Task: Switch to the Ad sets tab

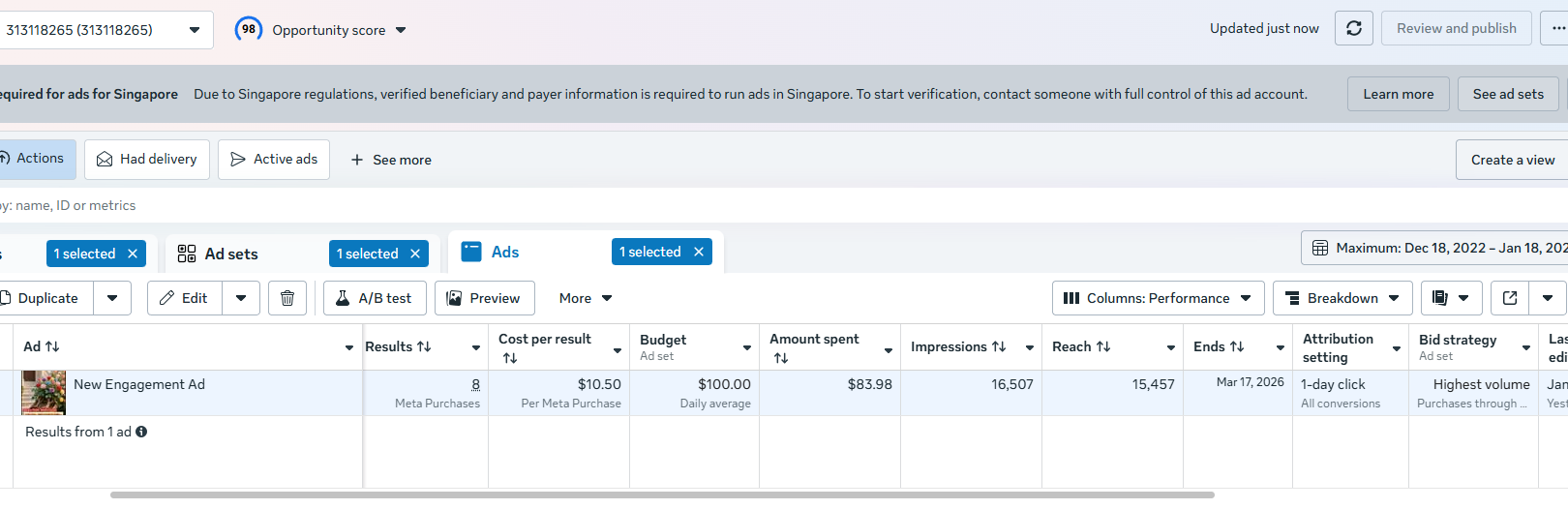Action: 231,254
